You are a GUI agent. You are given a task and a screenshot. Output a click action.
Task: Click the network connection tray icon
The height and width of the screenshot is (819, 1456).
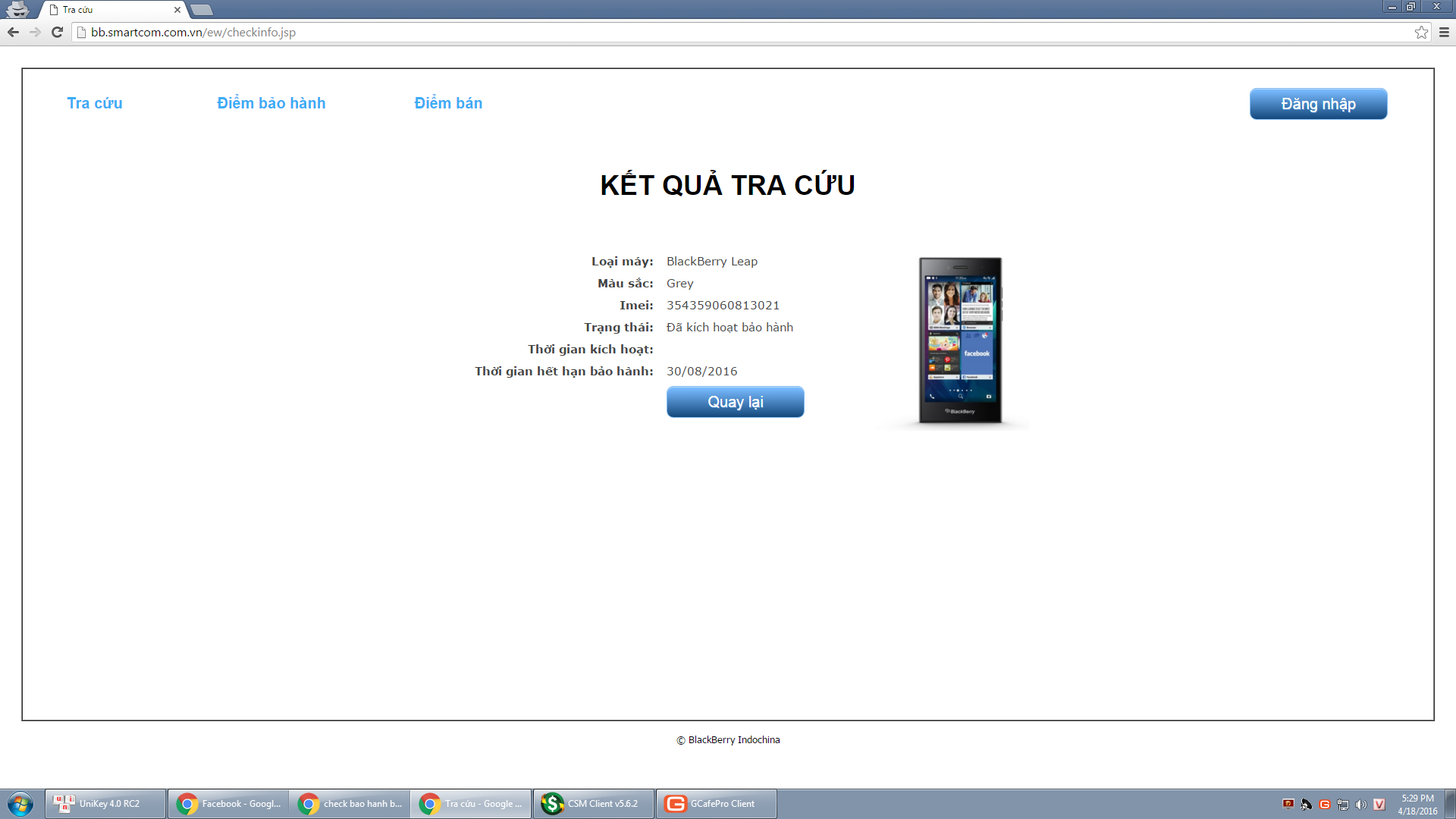pos(1343,805)
